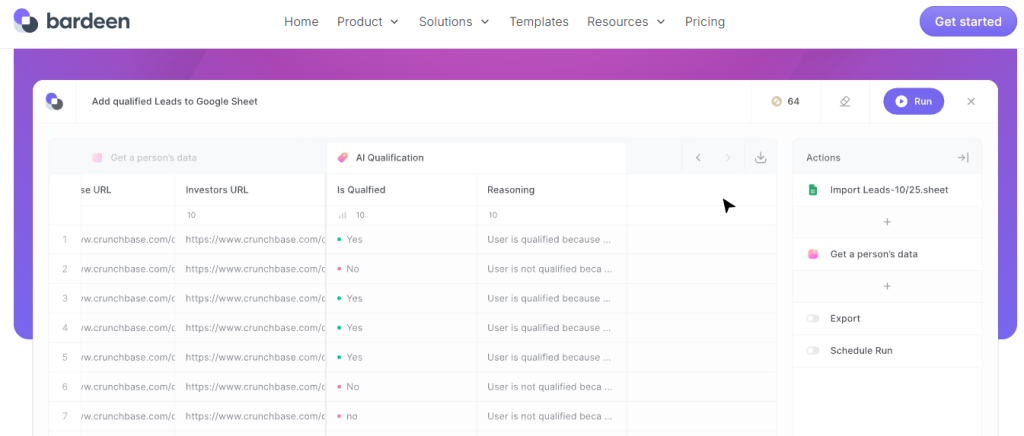The height and width of the screenshot is (436, 1024).
Task: Click the Investors URL column header
Action: pyautogui.click(x=217, y=190)
